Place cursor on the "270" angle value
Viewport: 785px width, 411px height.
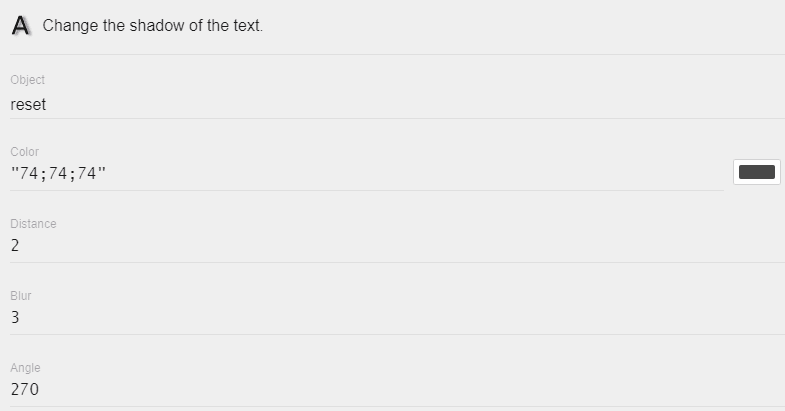(25, 389)
